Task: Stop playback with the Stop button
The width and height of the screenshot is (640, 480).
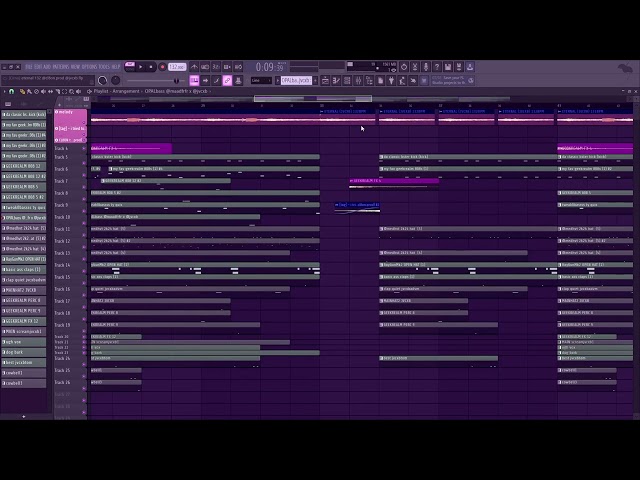Action: 151,67
